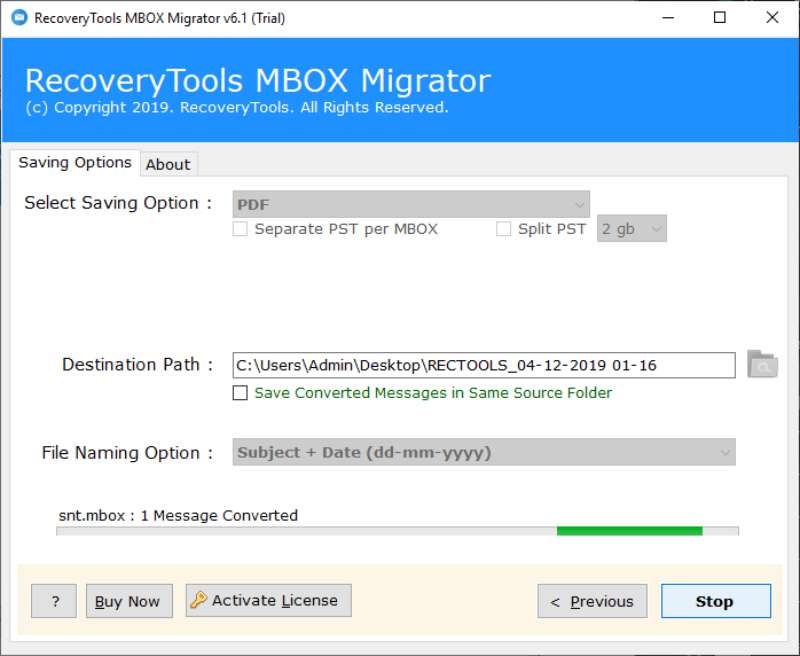Expand the File Naming Option dropdown
This screenshot has height=656, width=800.
484,452
